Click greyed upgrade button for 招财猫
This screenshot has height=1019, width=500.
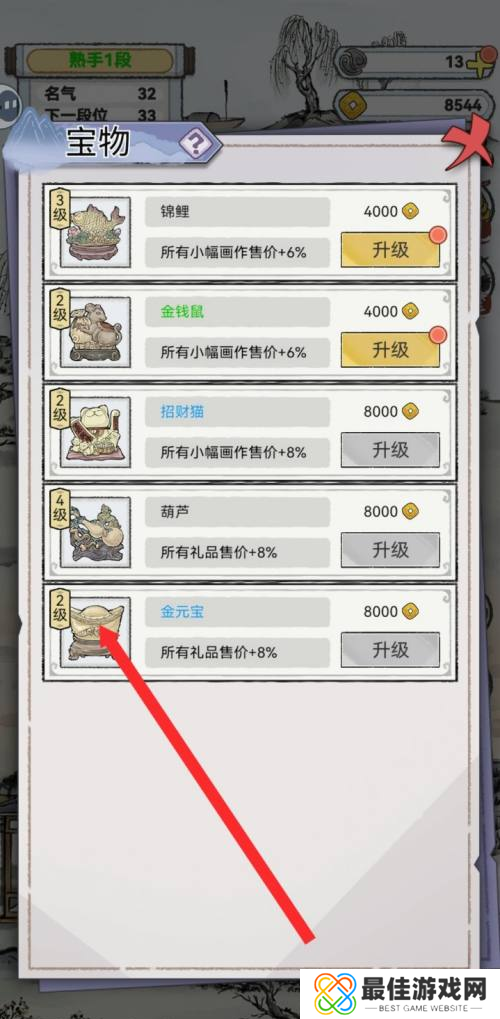click(x=391, y=450)
